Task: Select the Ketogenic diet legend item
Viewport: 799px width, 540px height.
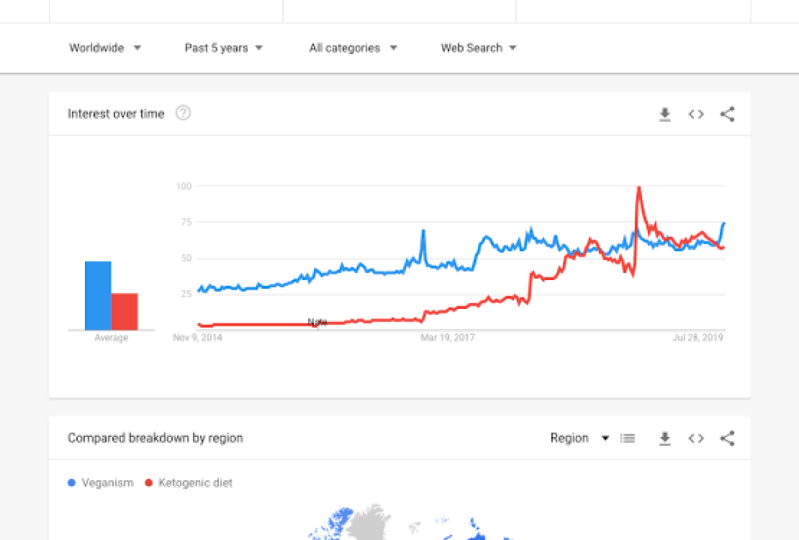Action: click(x=189, y=483)
